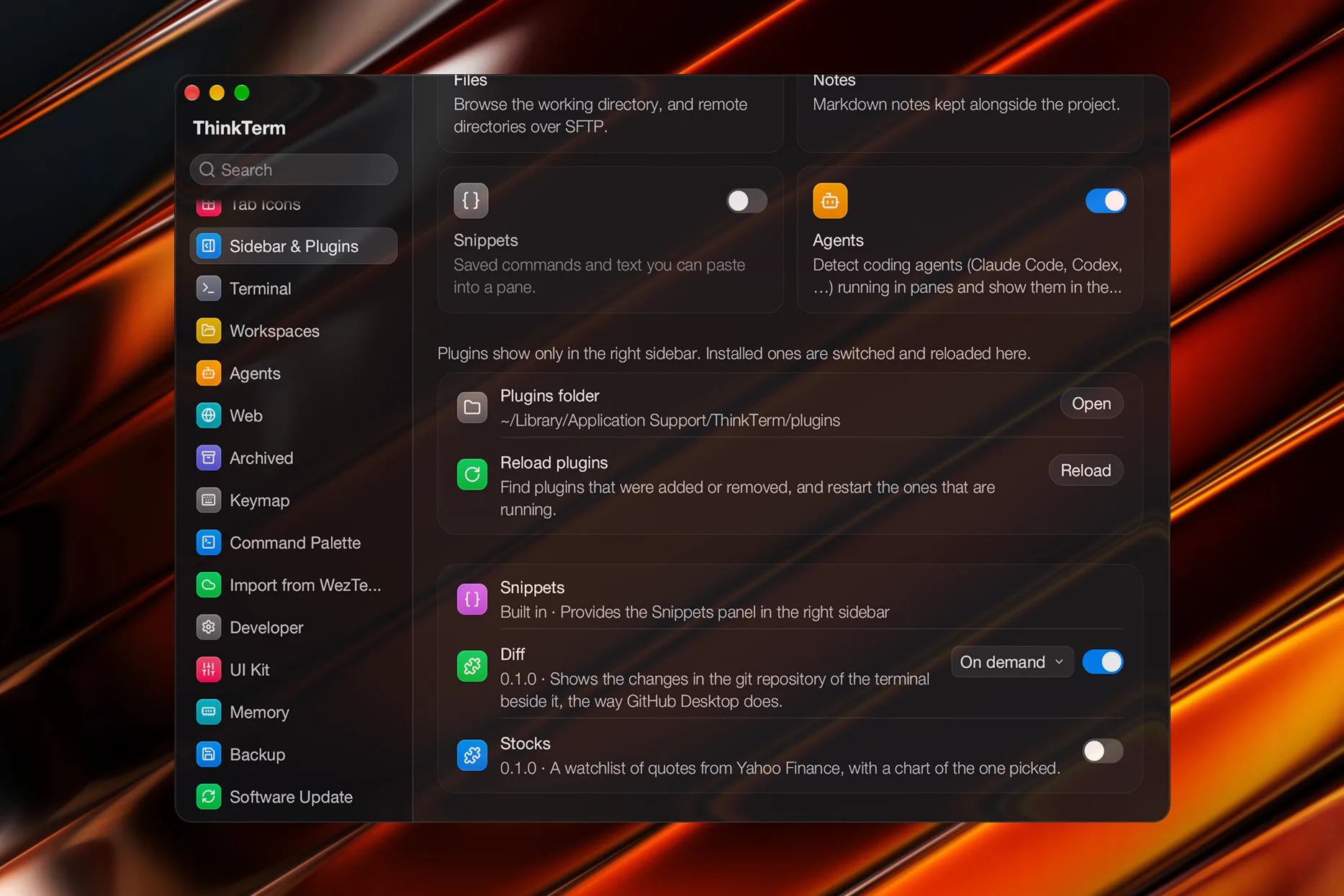Click the blue Stocks plugin icon
The height and width of the screenshot is (896, 1344).
tap(472, 756)
